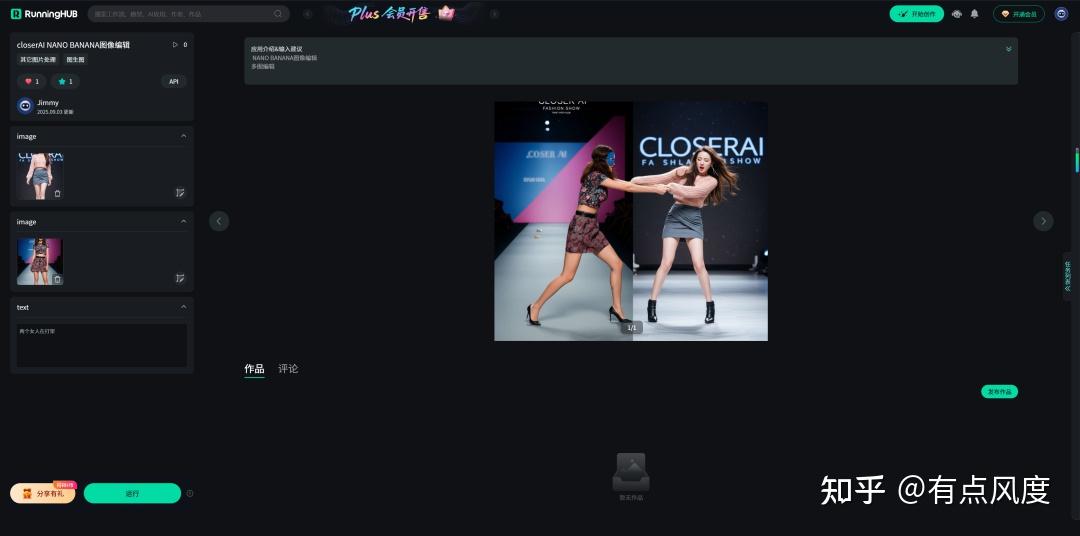The height and width of the screenshot is (536, 1080).
Task: Click first uploaded image thumbnail
Action: (40, 176)
